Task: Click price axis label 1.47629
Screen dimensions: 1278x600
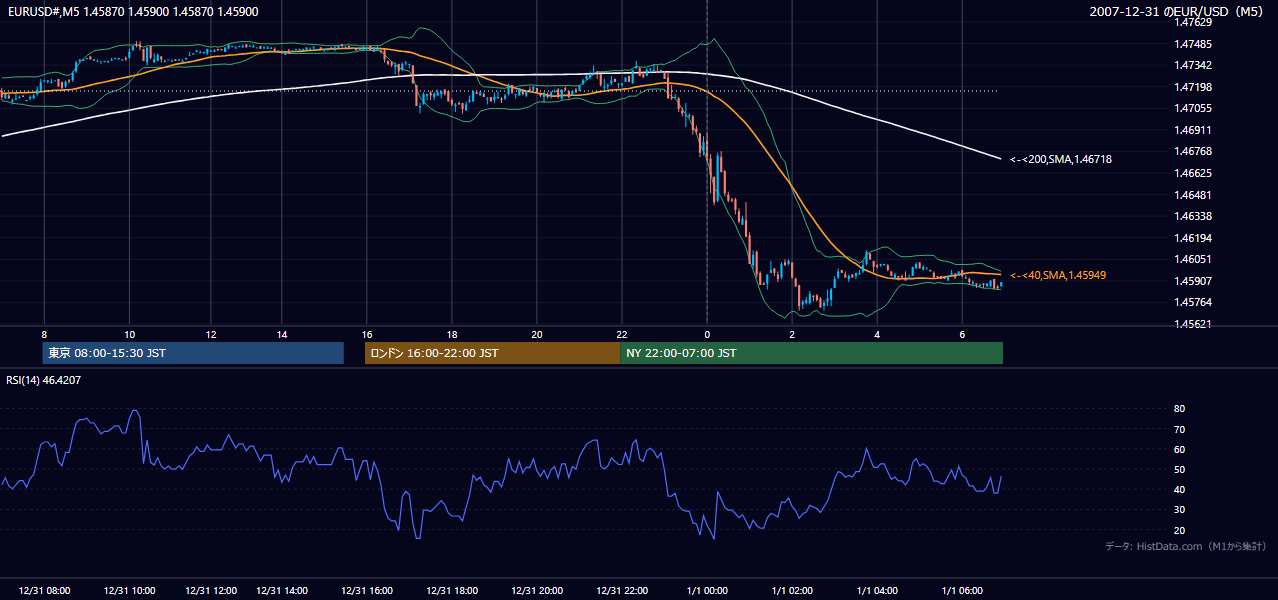Action: coord(1193,22)
